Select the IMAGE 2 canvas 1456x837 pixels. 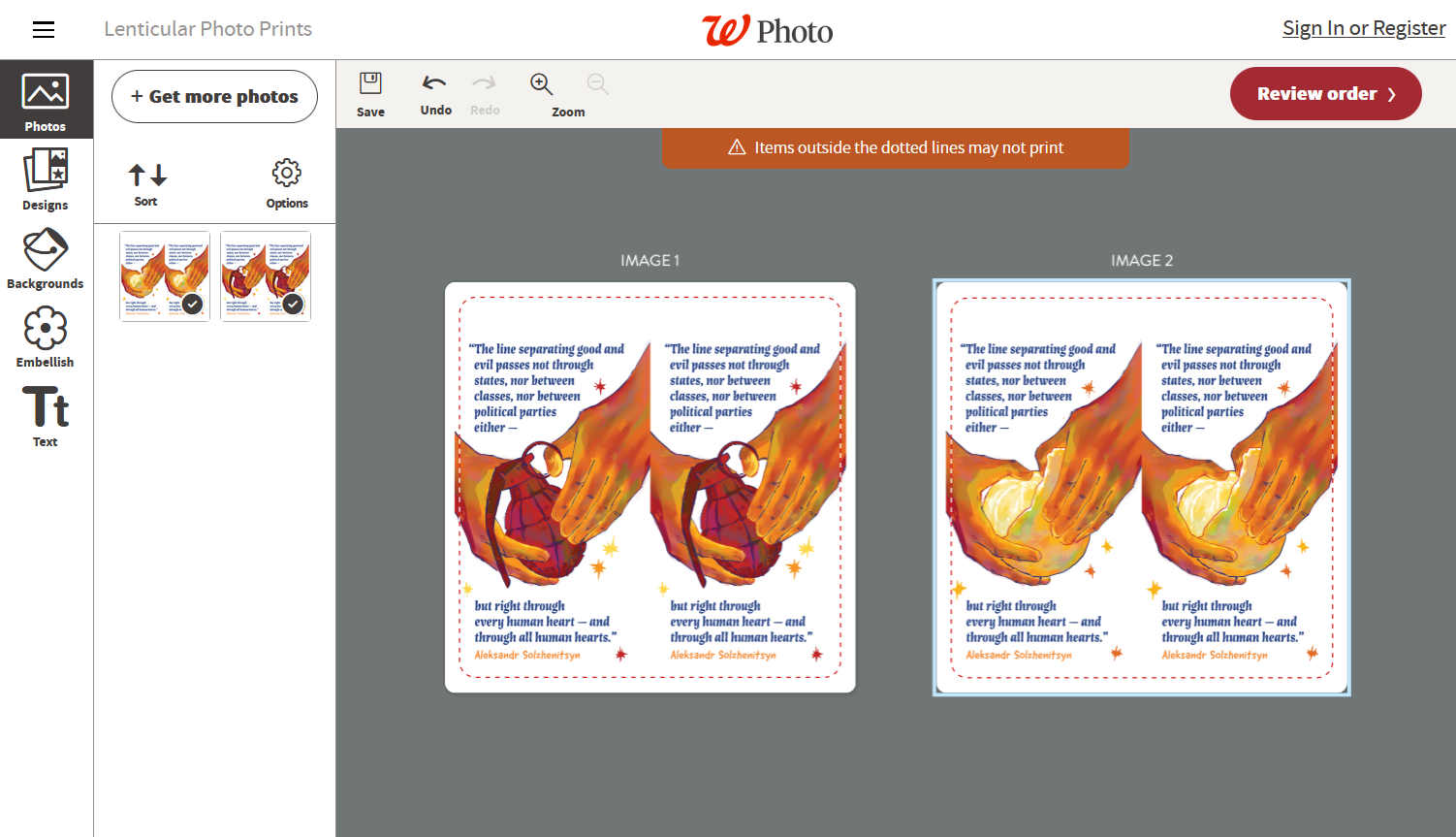coord(1142,488)
